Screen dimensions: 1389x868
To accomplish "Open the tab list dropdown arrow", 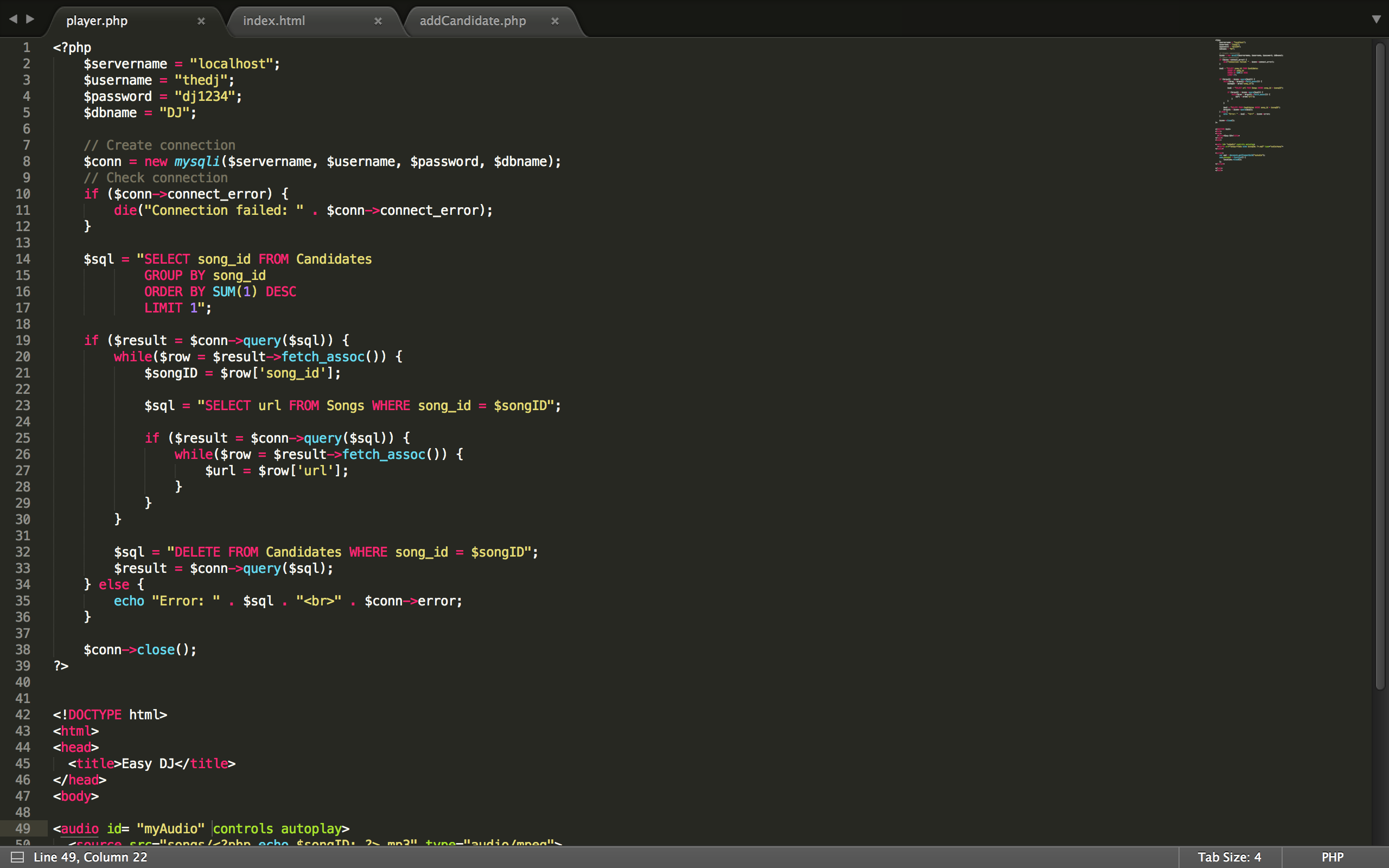I will pos(1376,19).
